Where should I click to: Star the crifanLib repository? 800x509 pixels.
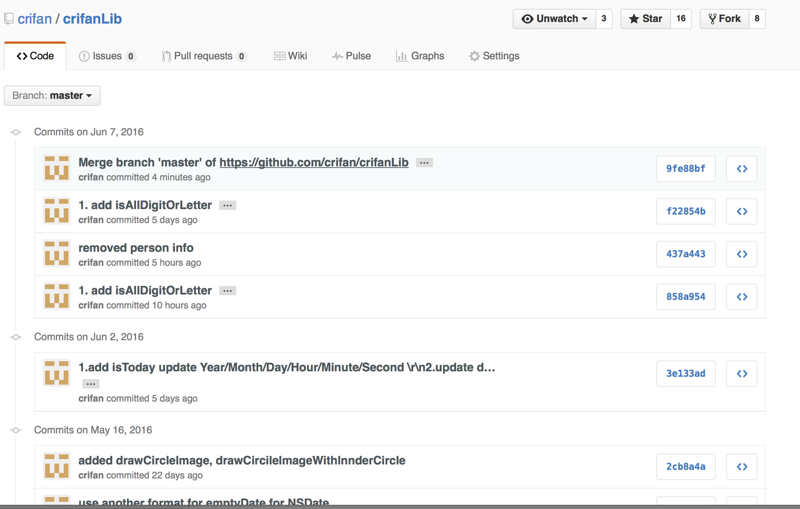coord(645,19)
